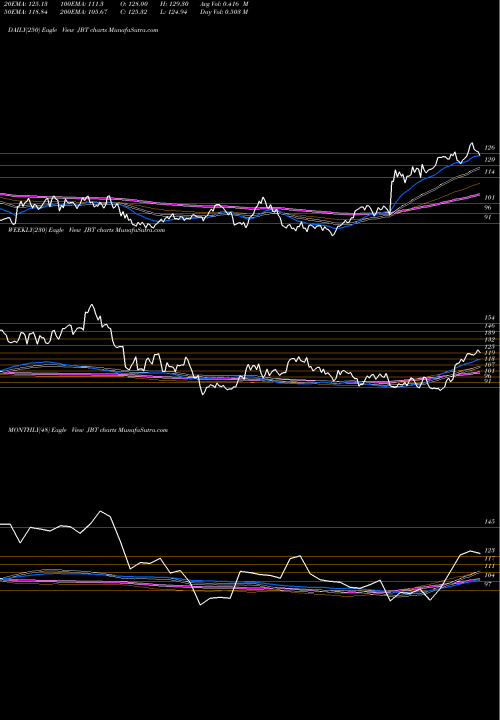Click the MONTHLY(48) Eagle View chart title
Screen dimensions: 500x720
pyautogui.click(x=88, y=430)
